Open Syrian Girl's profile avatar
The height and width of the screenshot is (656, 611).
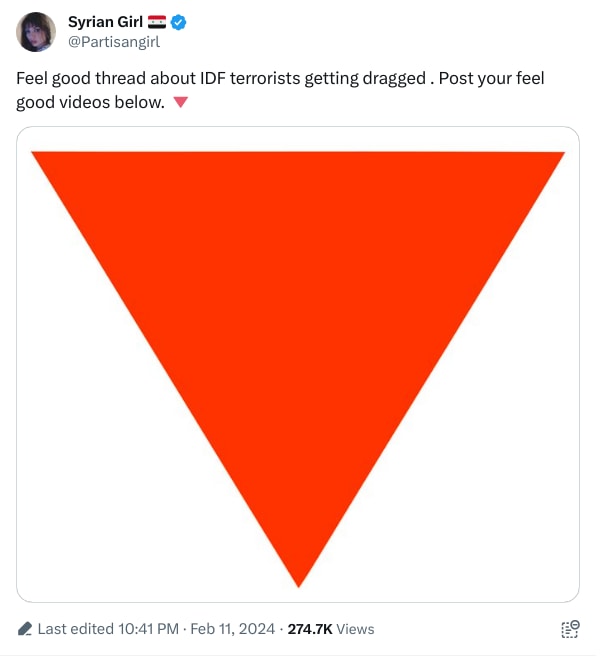(x=36, y=32)
